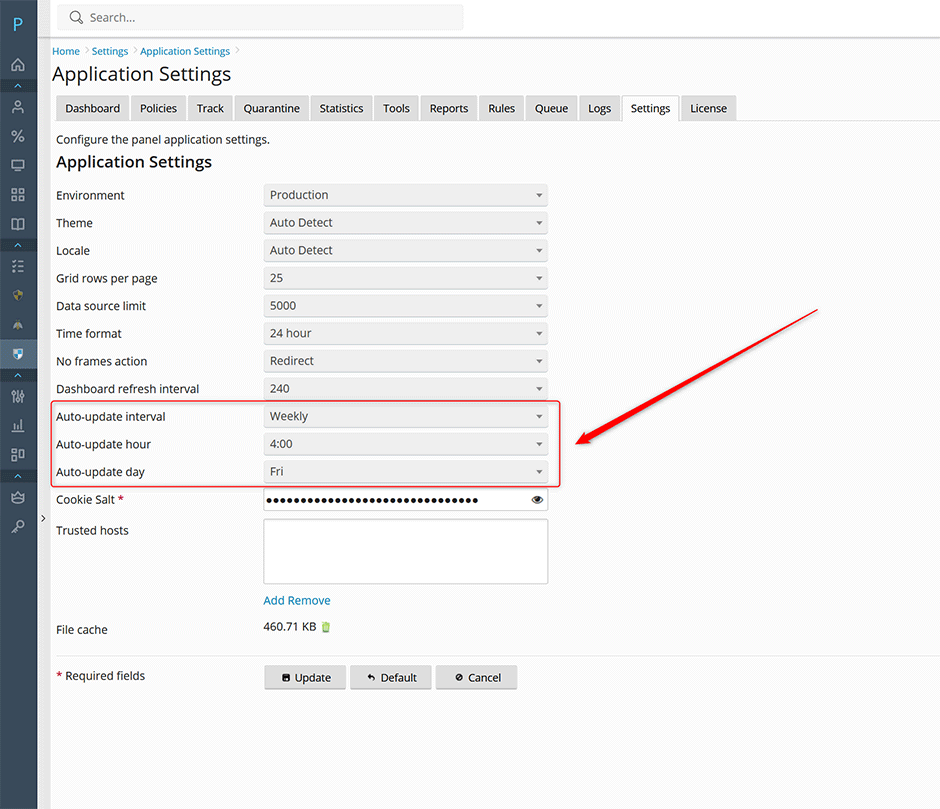Click the slider controls sidebar icon

pos(18,396)
